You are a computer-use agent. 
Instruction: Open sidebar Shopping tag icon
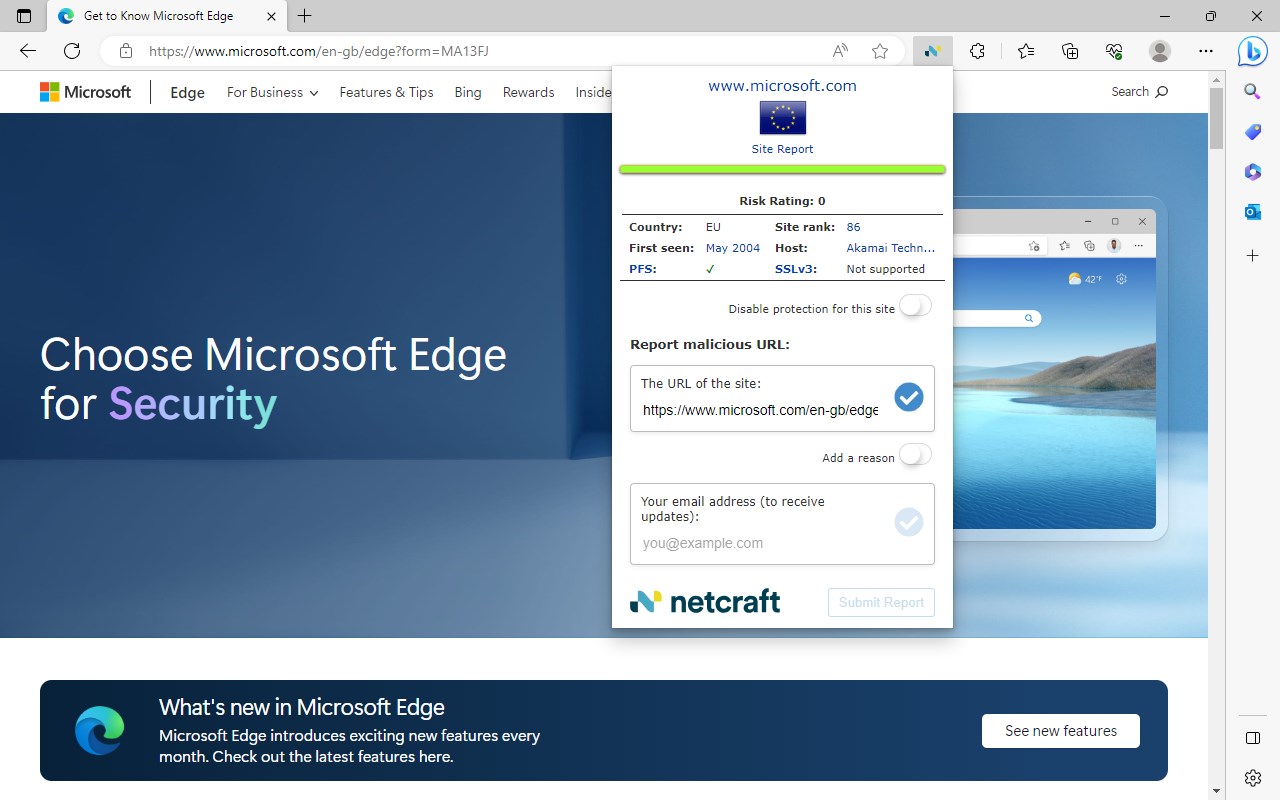coord(1252,132)
